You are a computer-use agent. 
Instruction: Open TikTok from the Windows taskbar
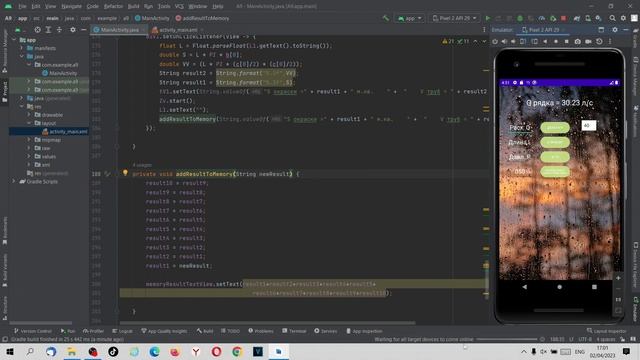coord(113,351)
